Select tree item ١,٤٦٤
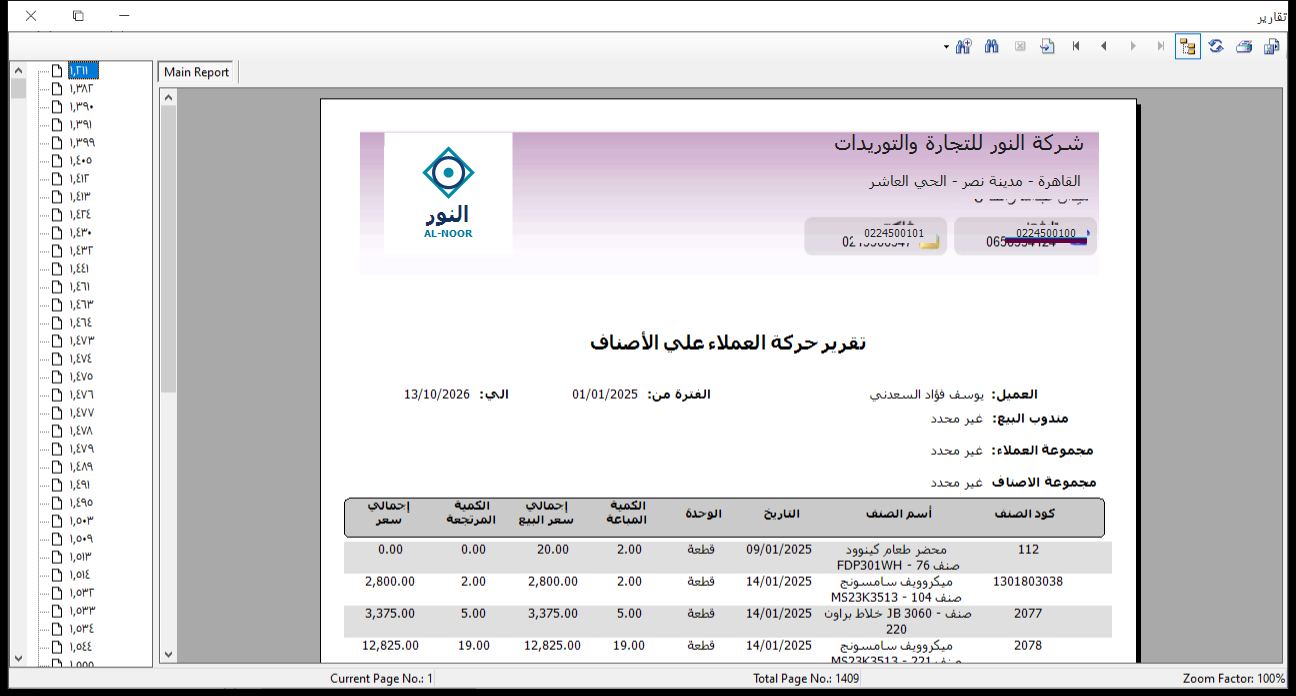Screen dimensions: 1296x696 pyautogui.click(x=81, y=323)
